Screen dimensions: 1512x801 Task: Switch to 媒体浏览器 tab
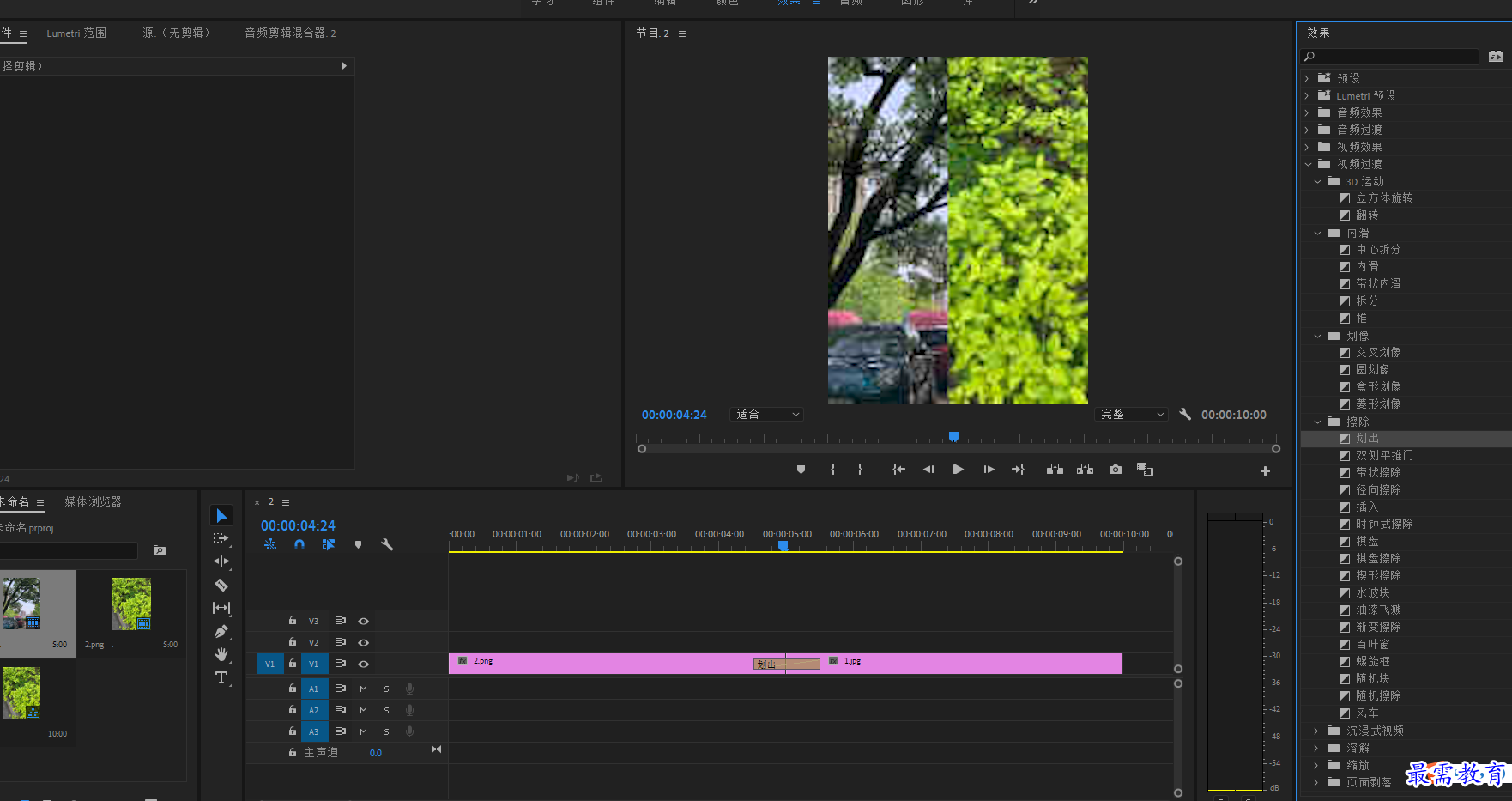pyautogui.click(x=93, y=501)
